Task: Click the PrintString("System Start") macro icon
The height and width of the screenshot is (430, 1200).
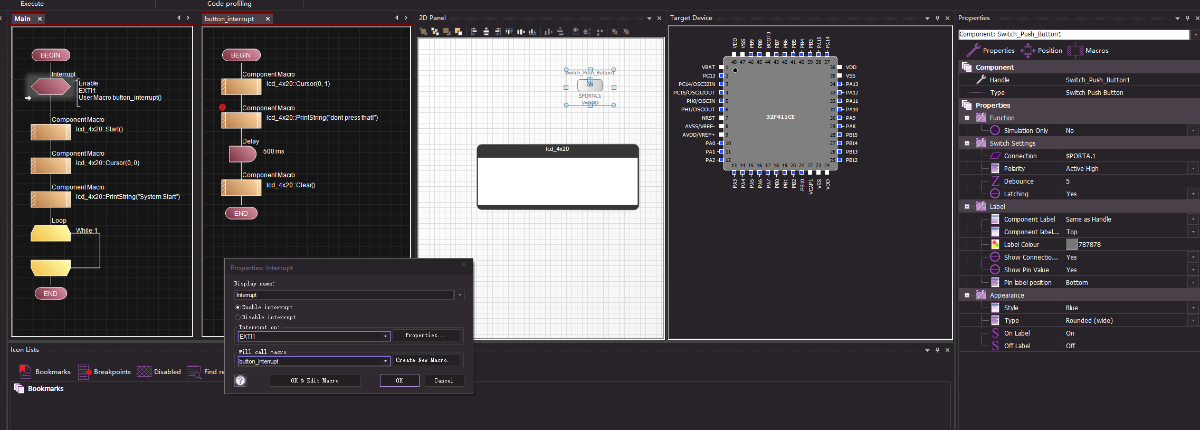Action: (50, 198)
